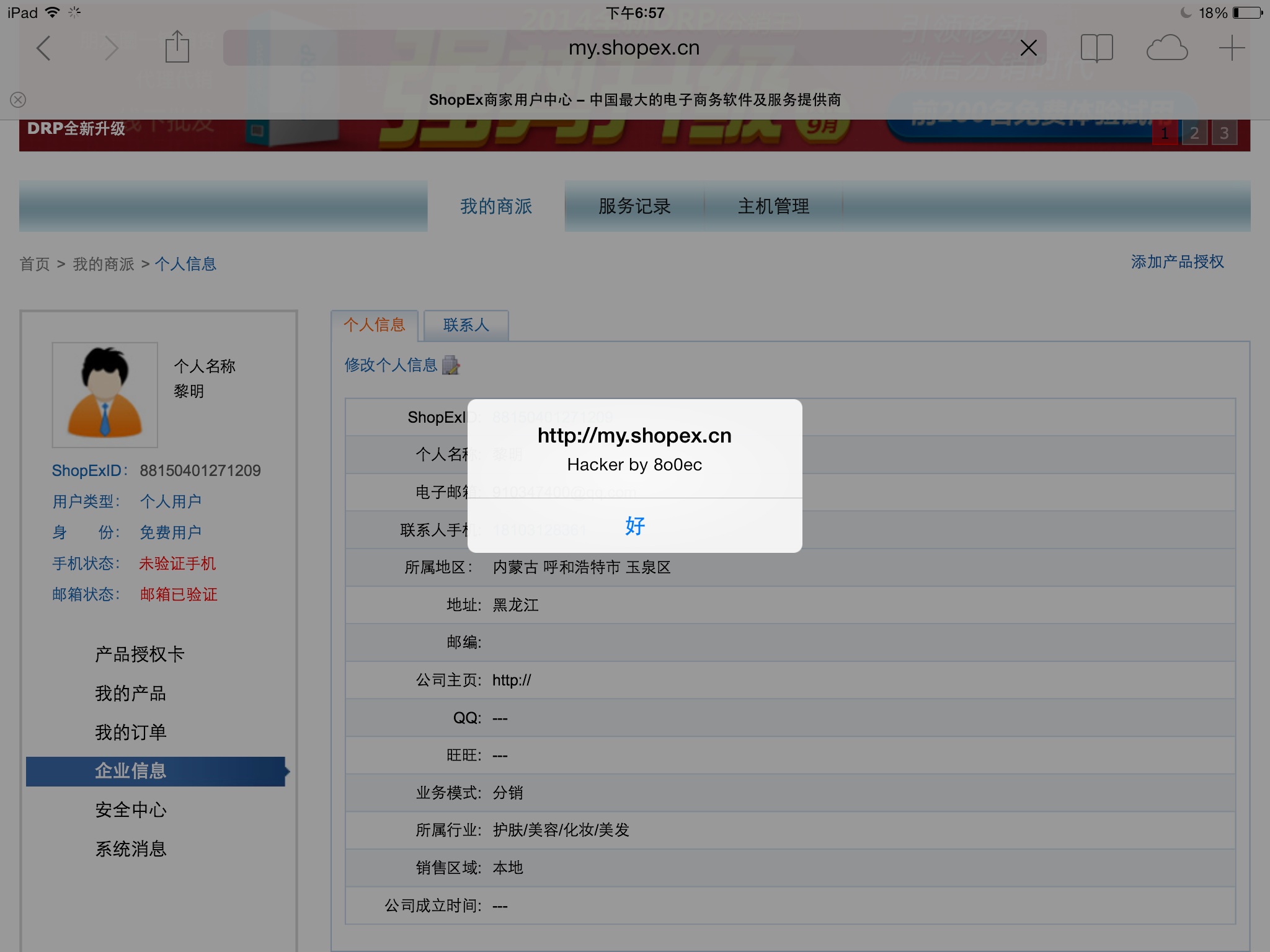Open the 我的商派 navigation tab
This screenshot has width=1270, height=952.
(496, 206)
